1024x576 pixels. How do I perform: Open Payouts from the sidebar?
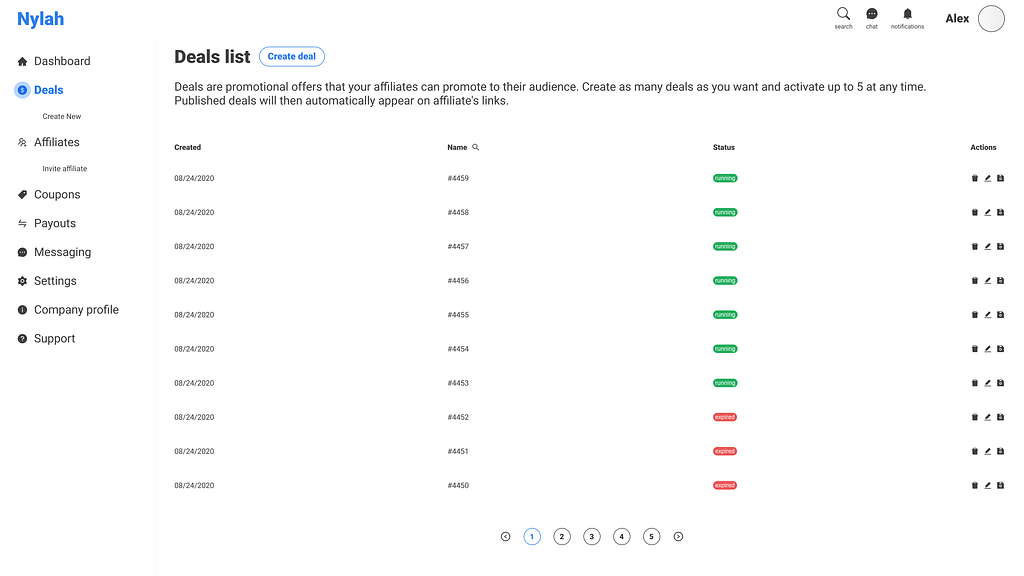click(x=54, y=224)
